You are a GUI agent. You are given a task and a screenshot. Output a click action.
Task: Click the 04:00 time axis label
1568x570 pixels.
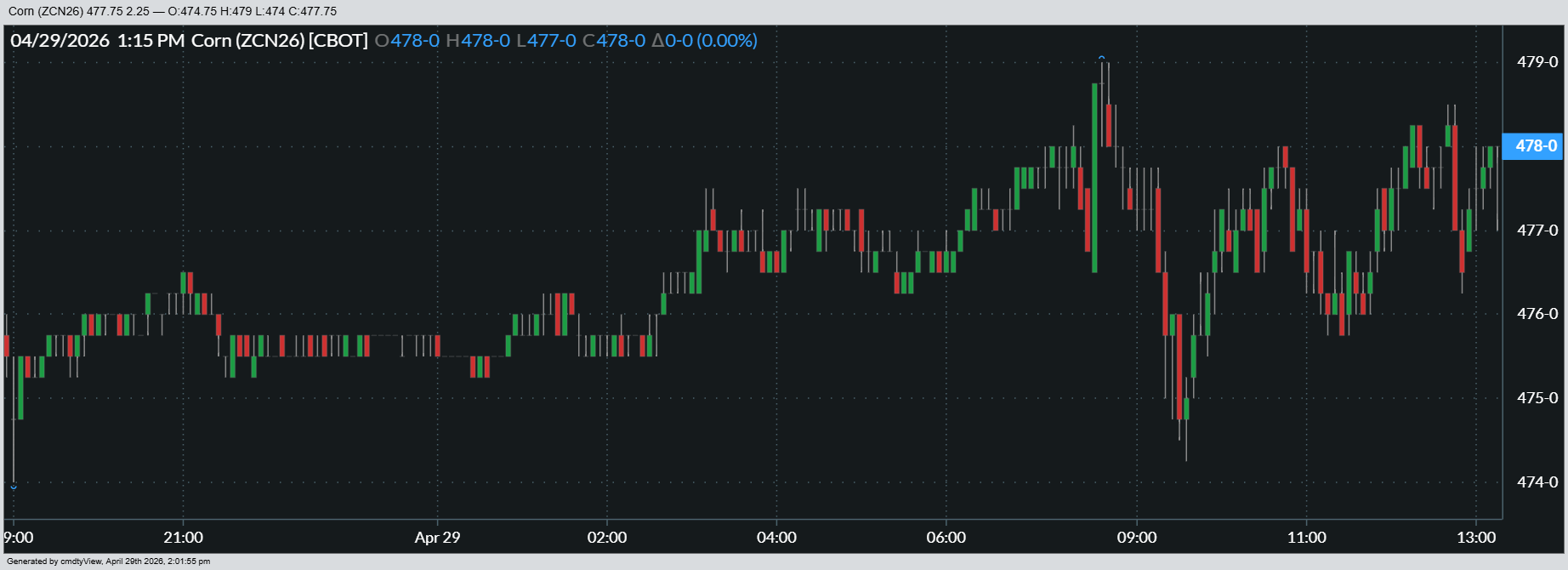click(776, 538)
